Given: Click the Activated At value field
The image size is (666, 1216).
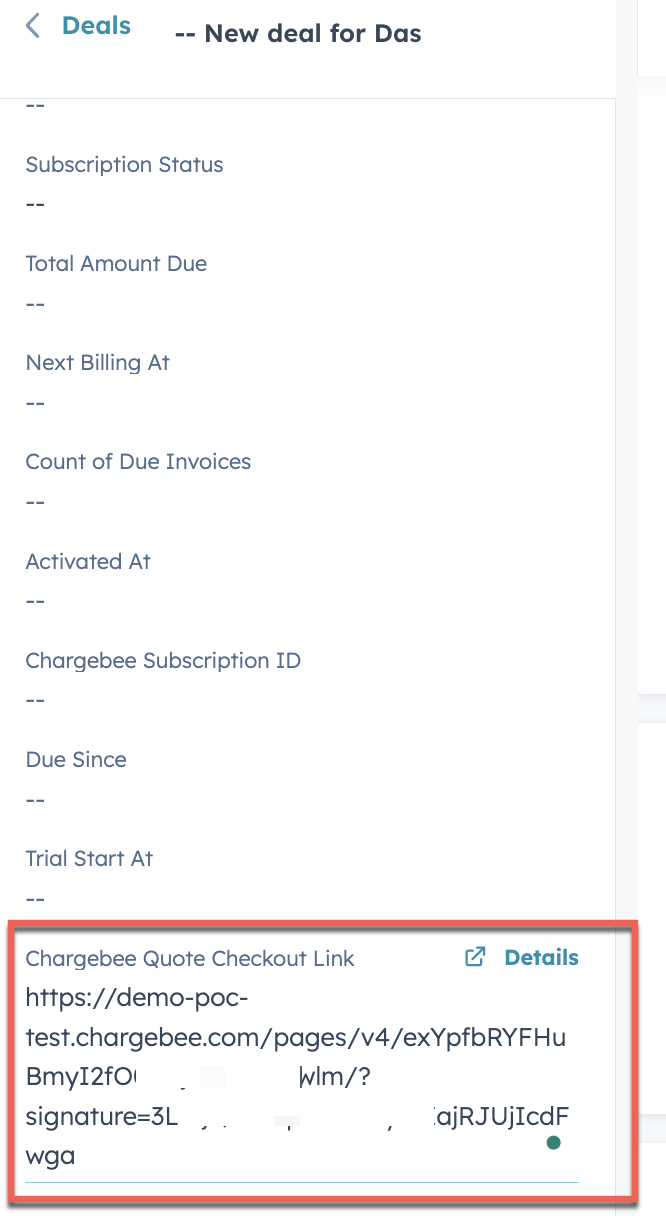Looking at the screenshot, I should [x=36, y=600].
